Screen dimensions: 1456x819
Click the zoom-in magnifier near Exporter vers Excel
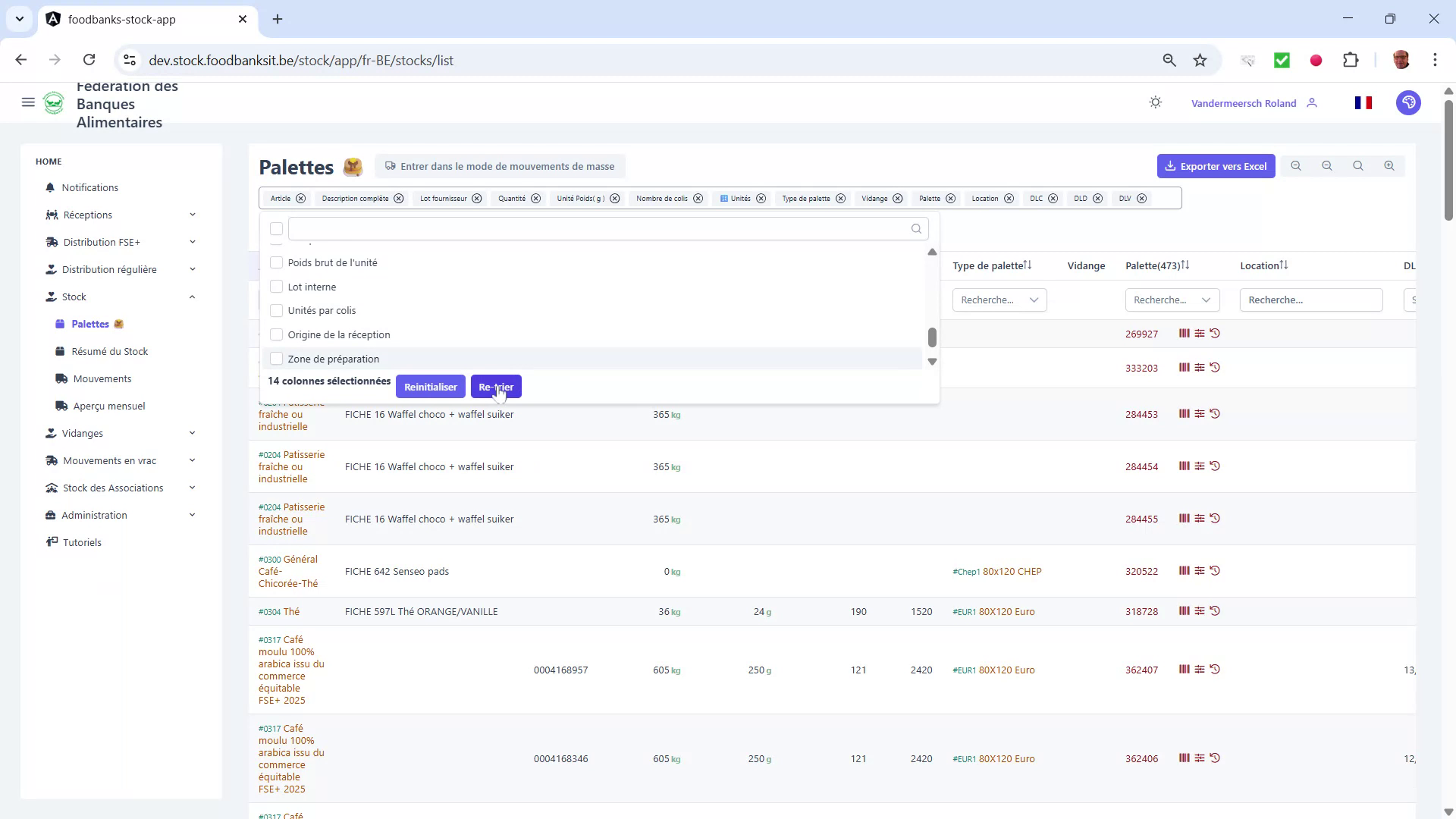coord(1389,165)
